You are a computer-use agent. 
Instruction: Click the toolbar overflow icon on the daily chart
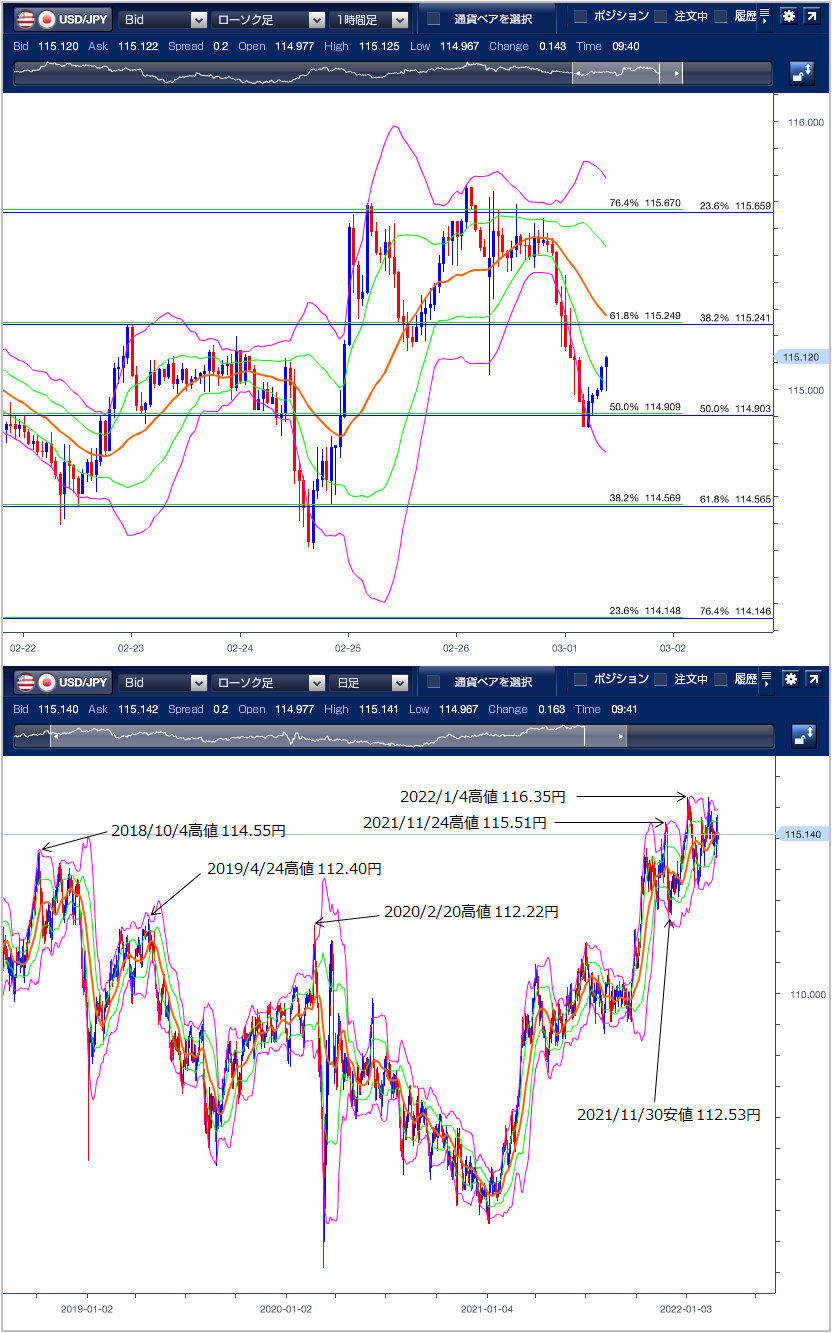click(x=765, y=683)
